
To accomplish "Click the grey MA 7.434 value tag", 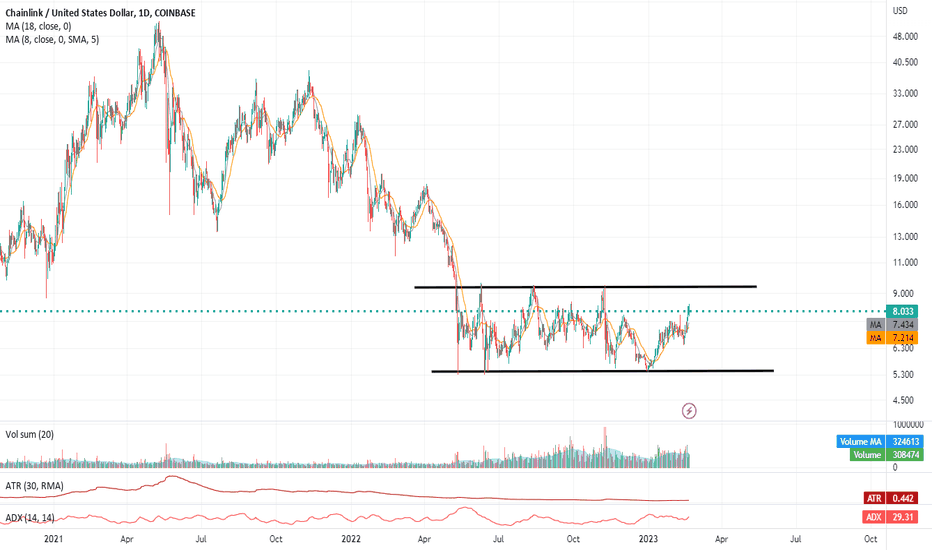I will (x=892, y=325).
